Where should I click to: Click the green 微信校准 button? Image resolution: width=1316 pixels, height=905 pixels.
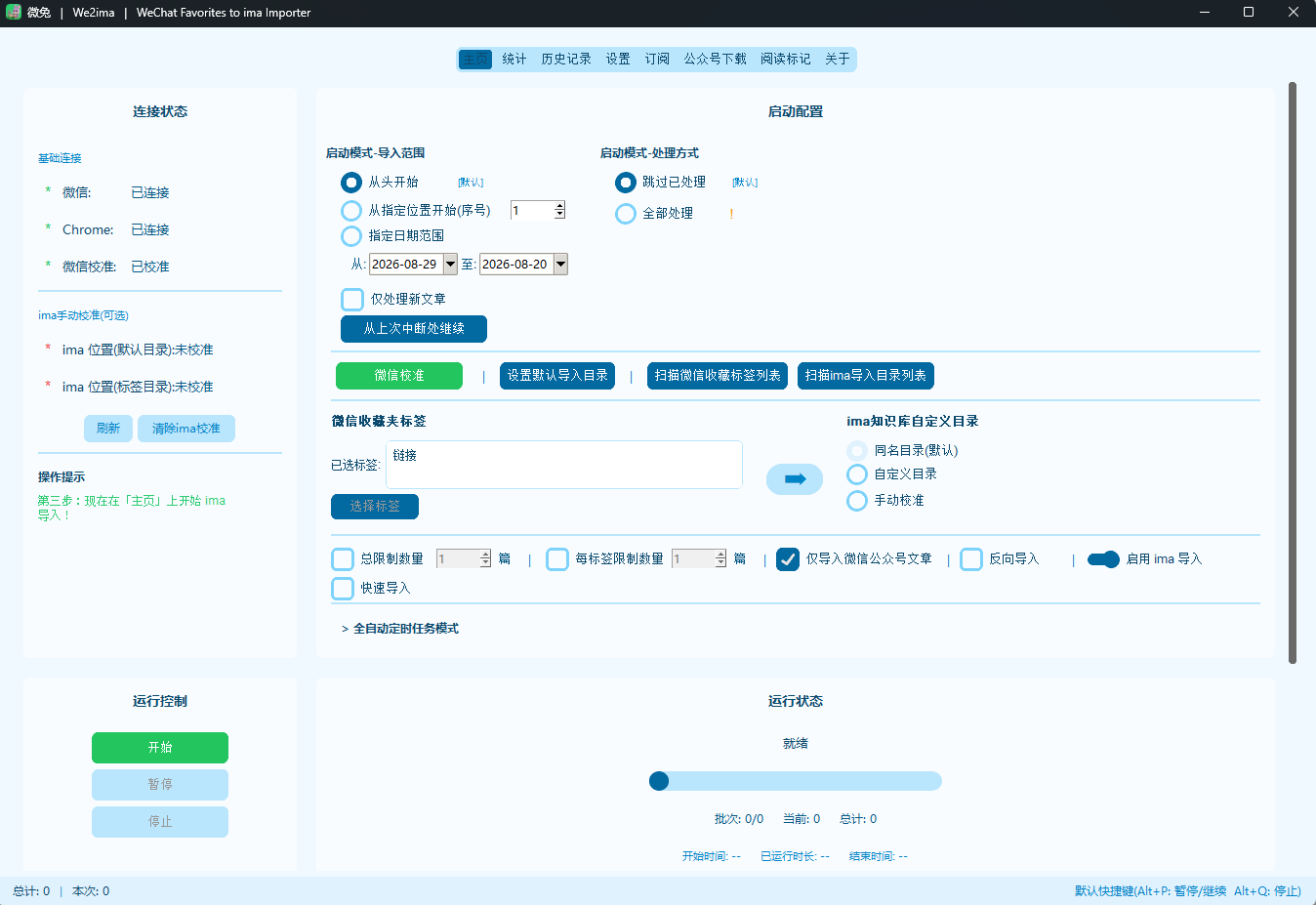coord(399,376)
